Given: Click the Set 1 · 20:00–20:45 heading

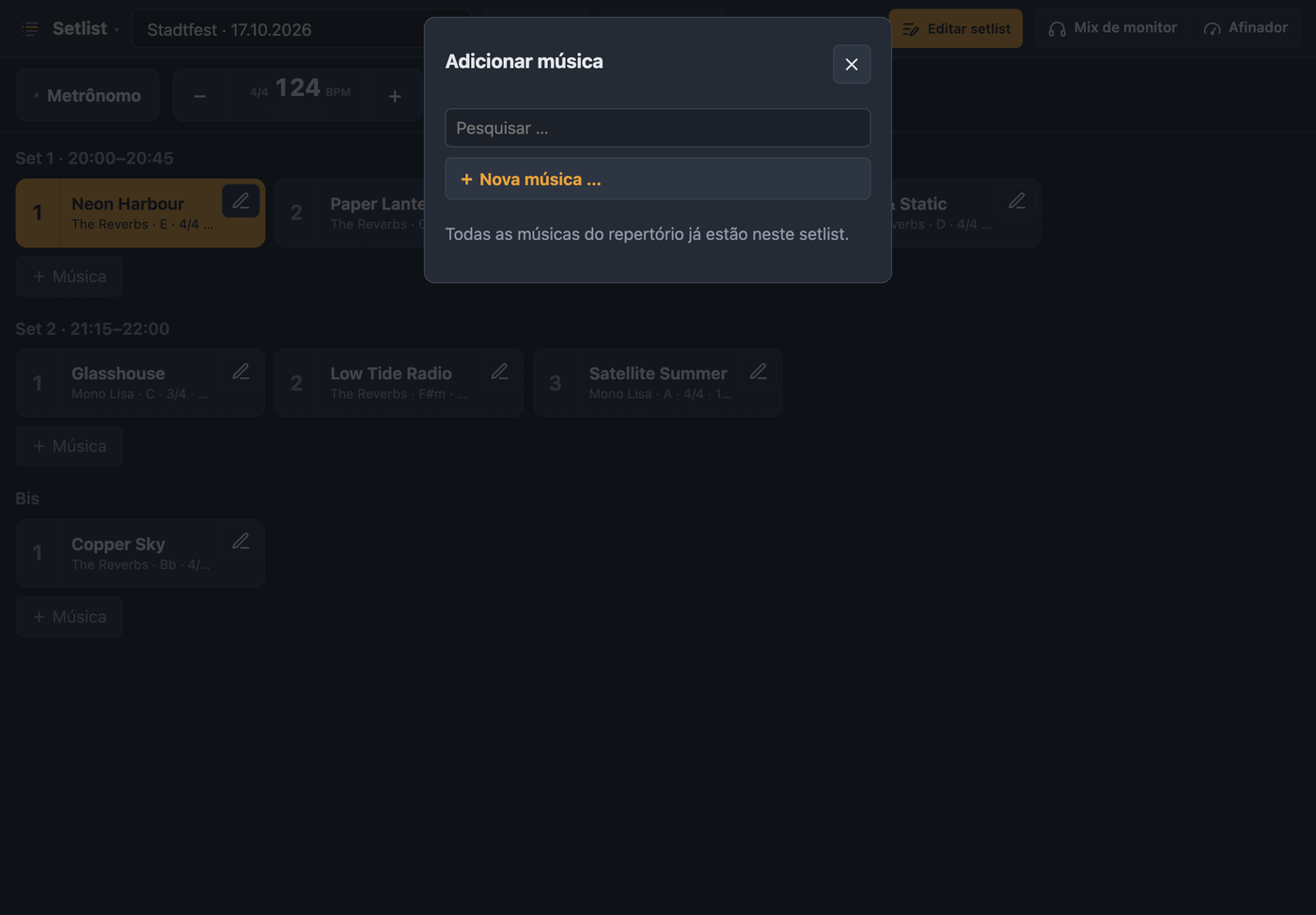Looking at the screenshot, I should point(94,158).
